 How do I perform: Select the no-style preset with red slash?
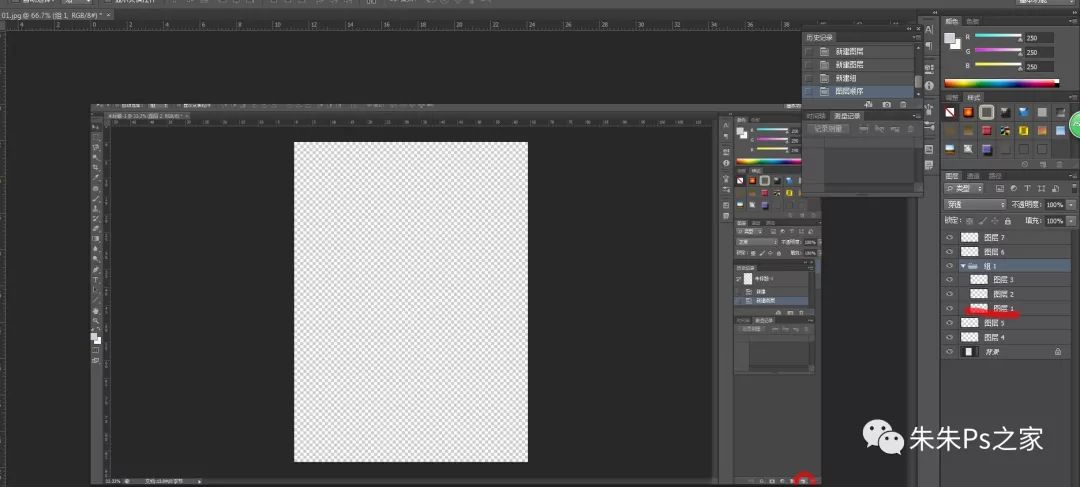coord(951,112)
